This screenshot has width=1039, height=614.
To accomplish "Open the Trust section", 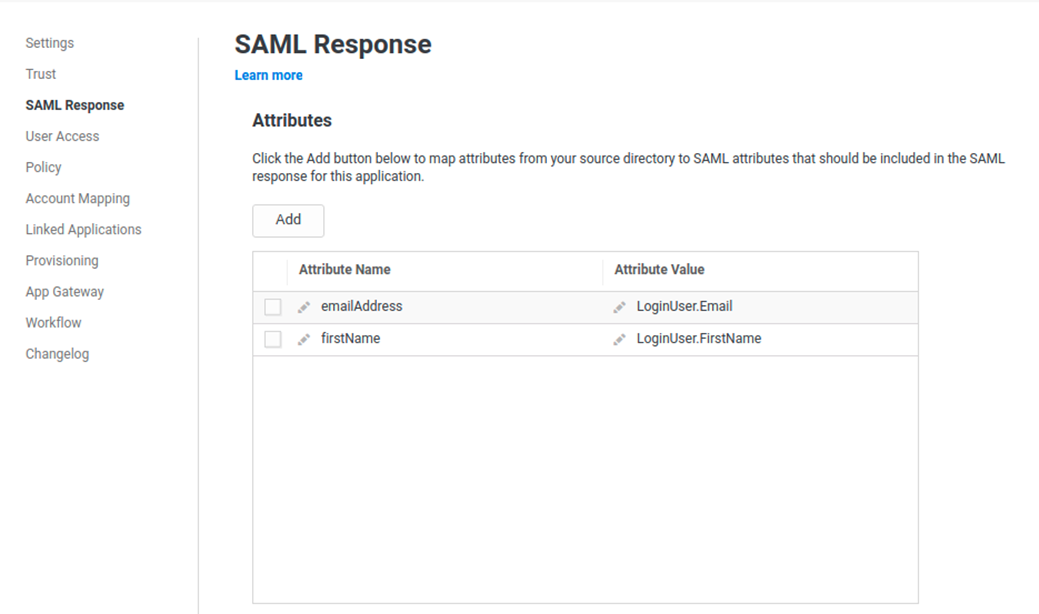I will 40,74.
